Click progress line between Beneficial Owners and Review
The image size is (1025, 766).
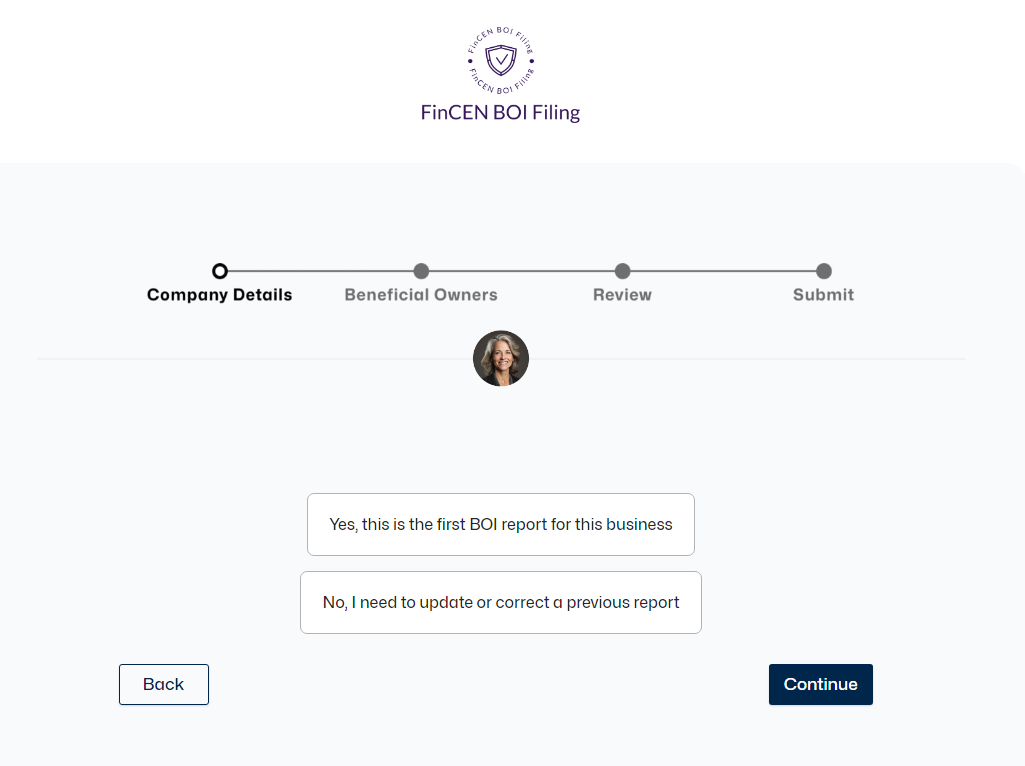[522, 271]
